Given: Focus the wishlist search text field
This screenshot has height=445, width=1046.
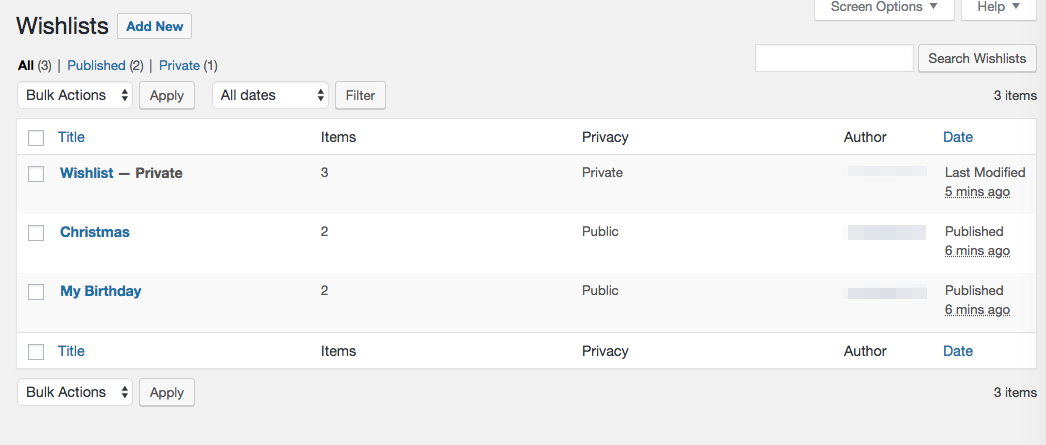Looking at the screenshot, I should [x=834, y=59].
